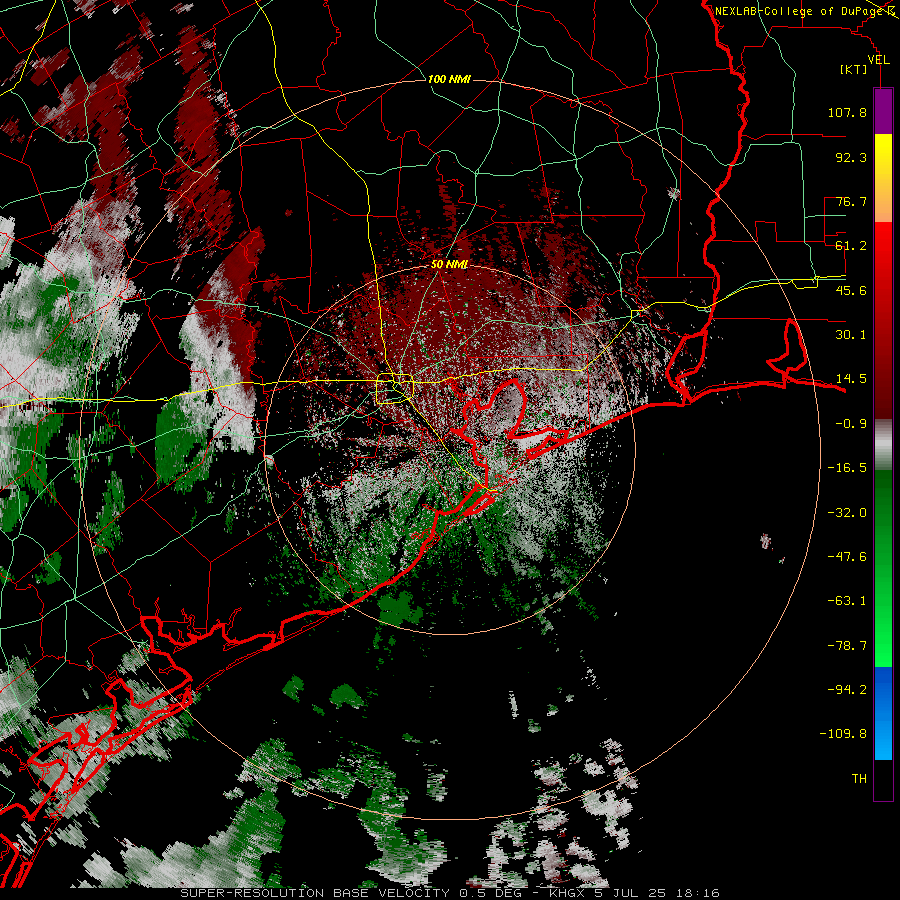Click the -0.9 velocity legend value
The width and height of the screenshot is (900, 900).
pyautogui.click(x=851, y=424)
